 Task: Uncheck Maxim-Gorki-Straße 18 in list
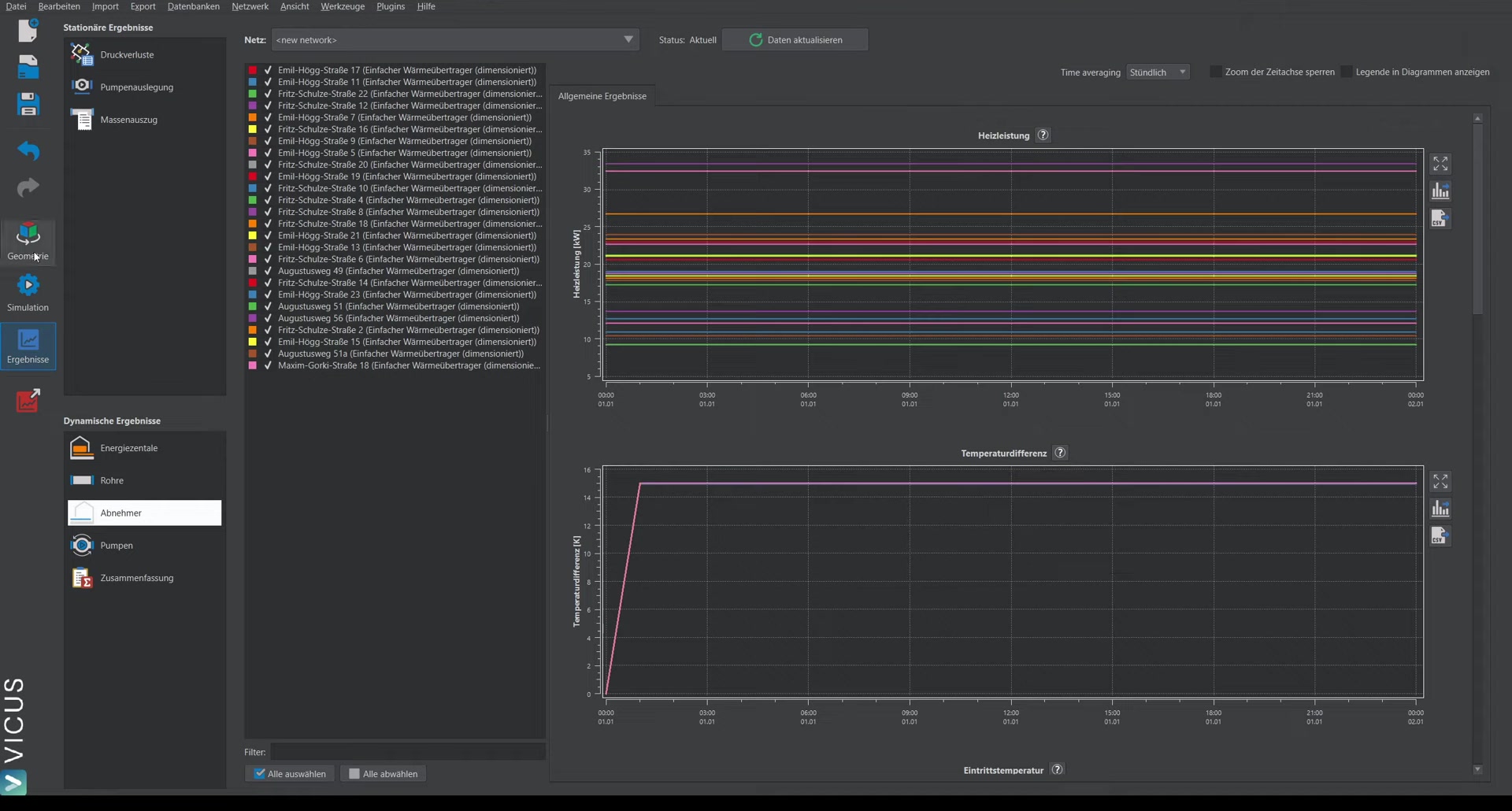point(268,365)
